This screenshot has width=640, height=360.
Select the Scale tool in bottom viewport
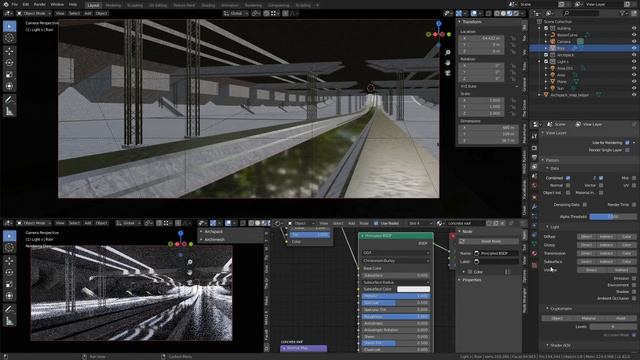click(9, 284)
